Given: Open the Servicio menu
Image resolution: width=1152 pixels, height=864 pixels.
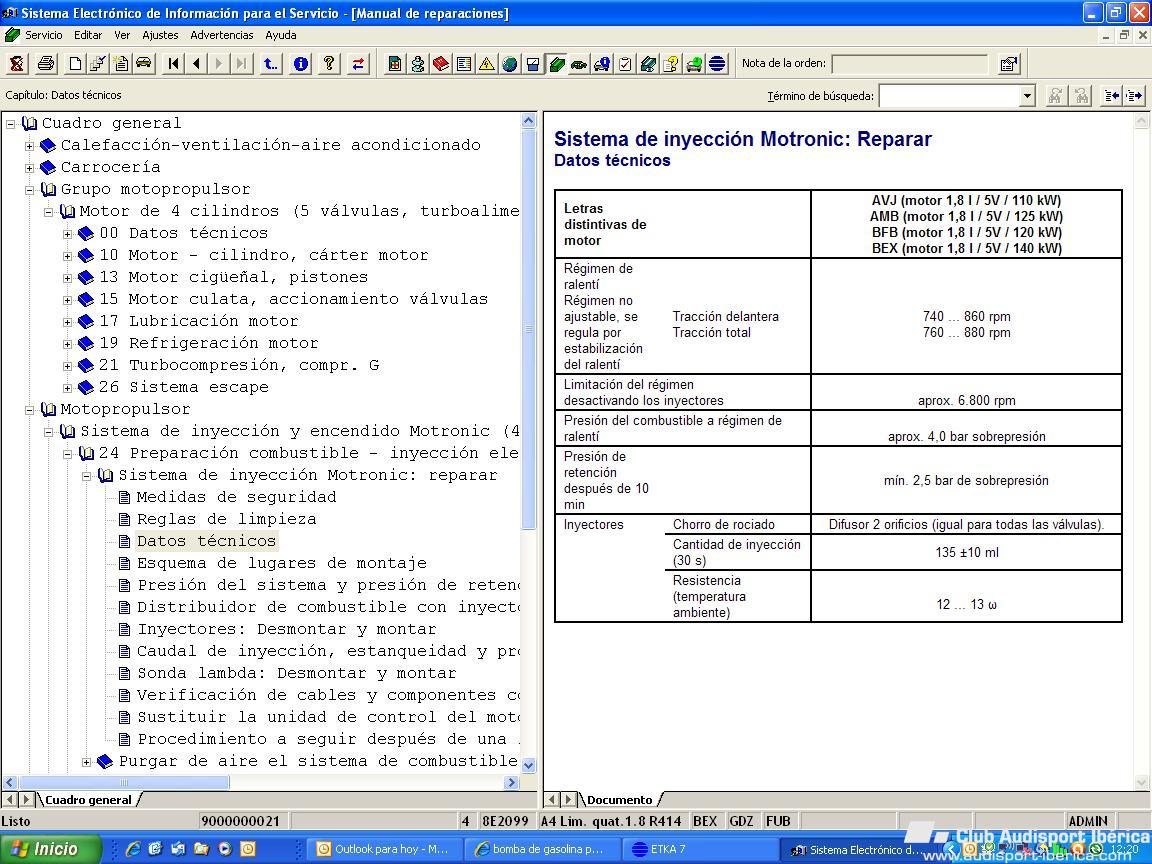Looking at the screenshot, I should [x=43, y=35].
